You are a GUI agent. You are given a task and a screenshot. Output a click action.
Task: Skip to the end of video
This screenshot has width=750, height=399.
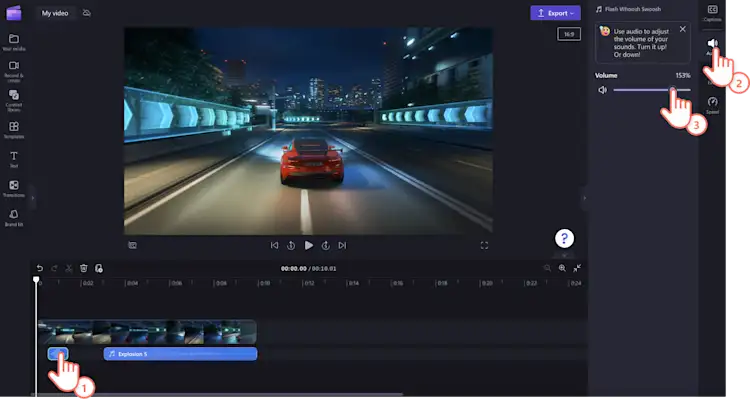tap(342, 245)
